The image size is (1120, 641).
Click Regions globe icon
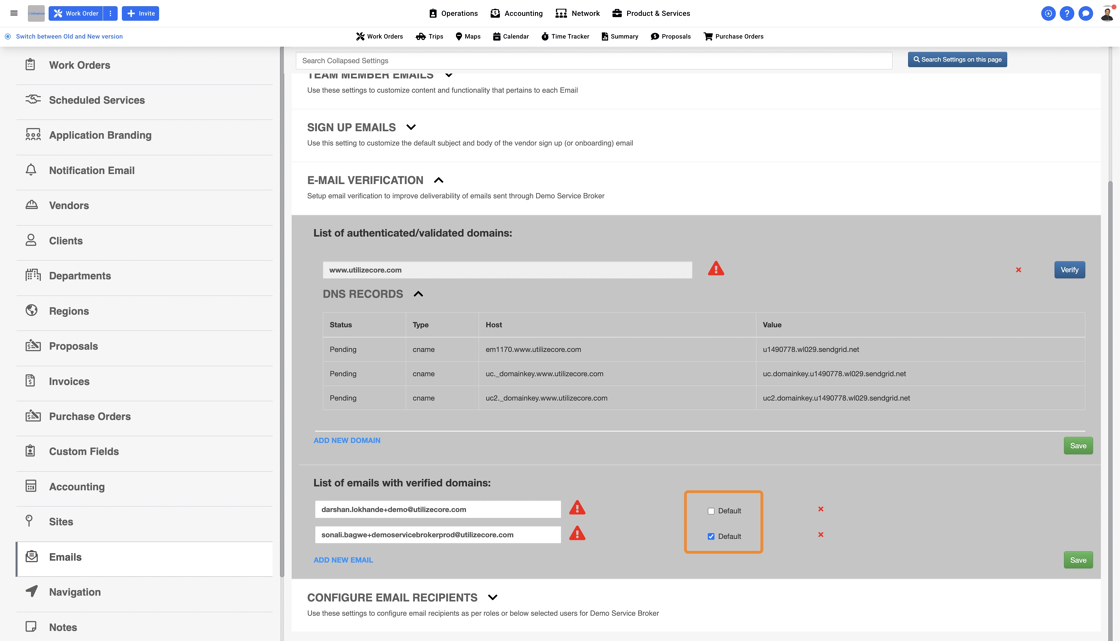pyautogui.click(x=31, y=310)
